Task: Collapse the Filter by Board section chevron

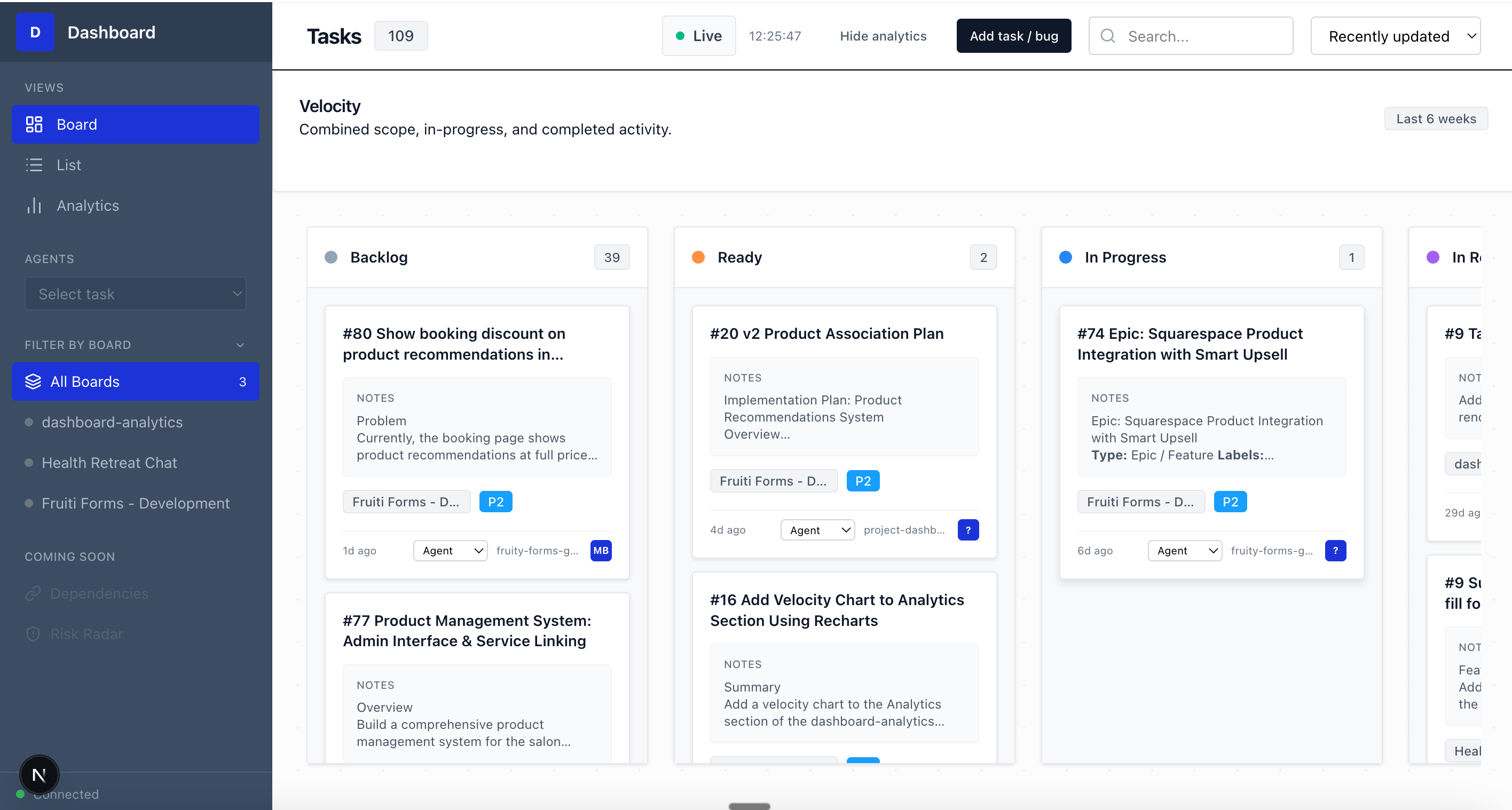Action: [240, 345]
